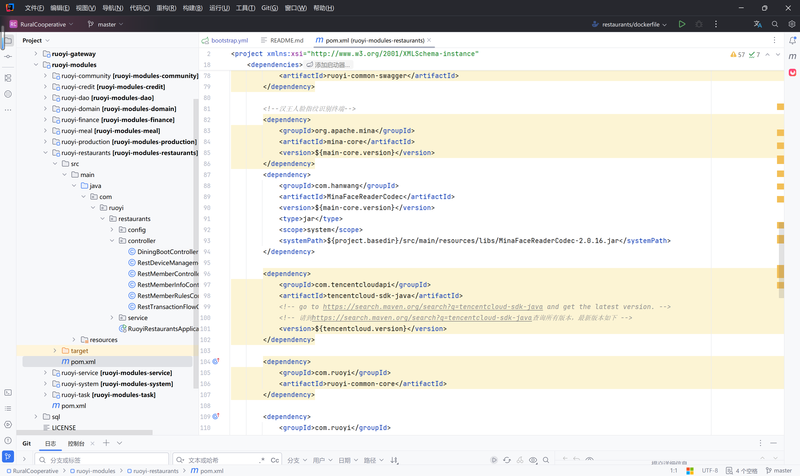Toggle the sort option icon in Git log
The width and height of the screenshot is (800, 476).
[394, 460]
